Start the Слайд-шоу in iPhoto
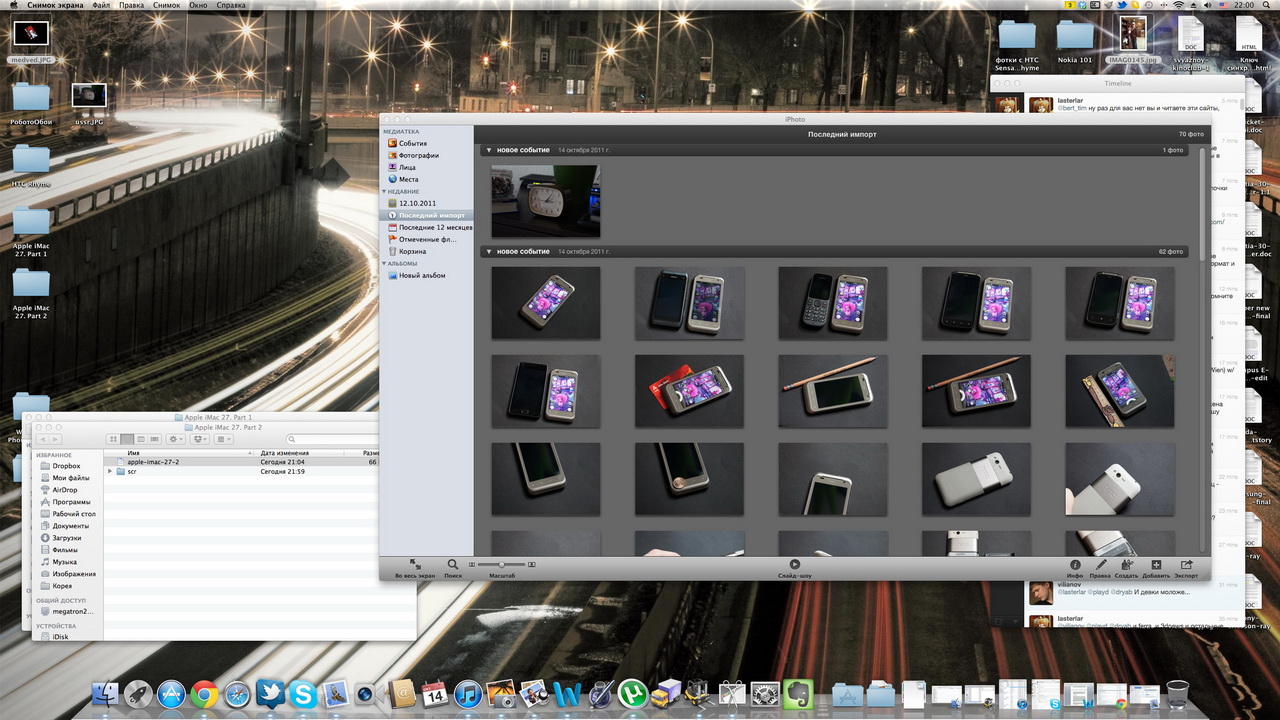This screenshot has width=1280, height=720. [x=795, y=568]
